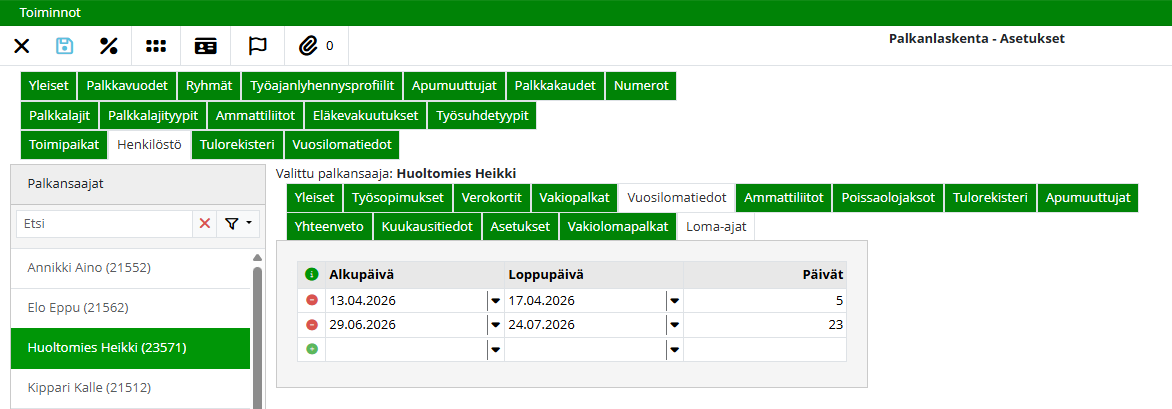
Task: Click the X close icon in toolbar
Action: [x=22, y=46]
